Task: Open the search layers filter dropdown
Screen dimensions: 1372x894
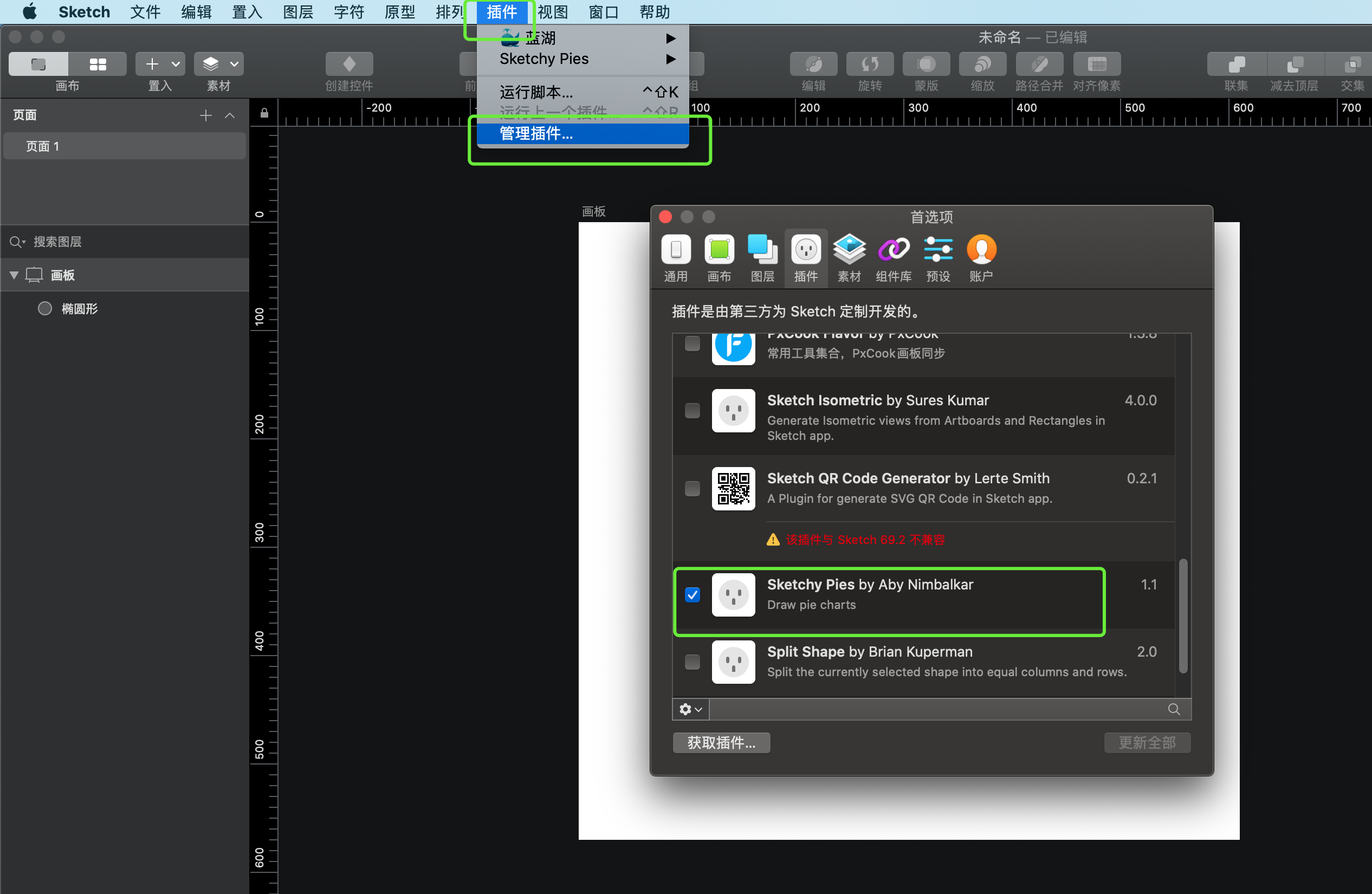Action: point(18,242)
